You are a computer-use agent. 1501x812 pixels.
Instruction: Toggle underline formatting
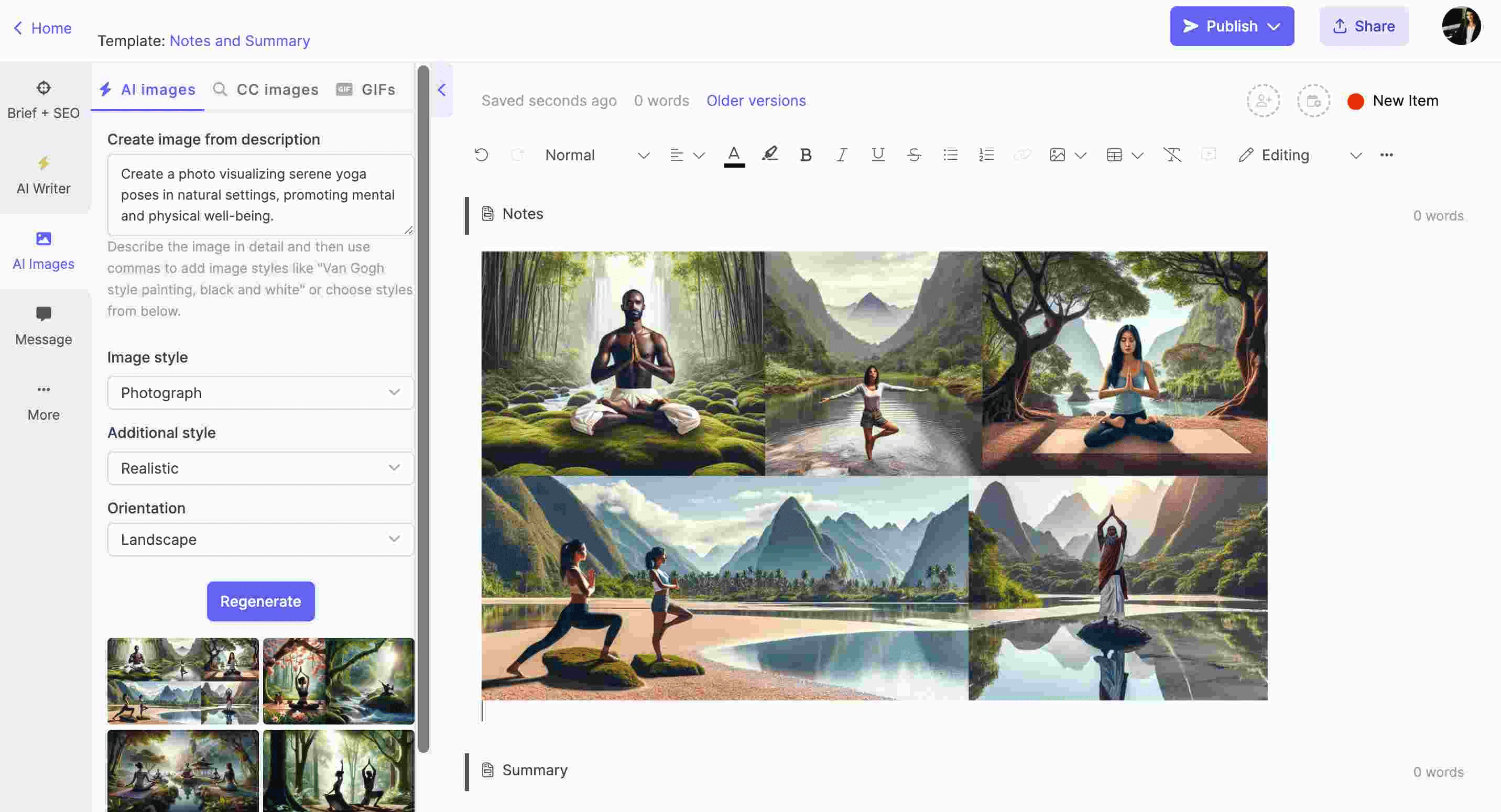point(877,155)
